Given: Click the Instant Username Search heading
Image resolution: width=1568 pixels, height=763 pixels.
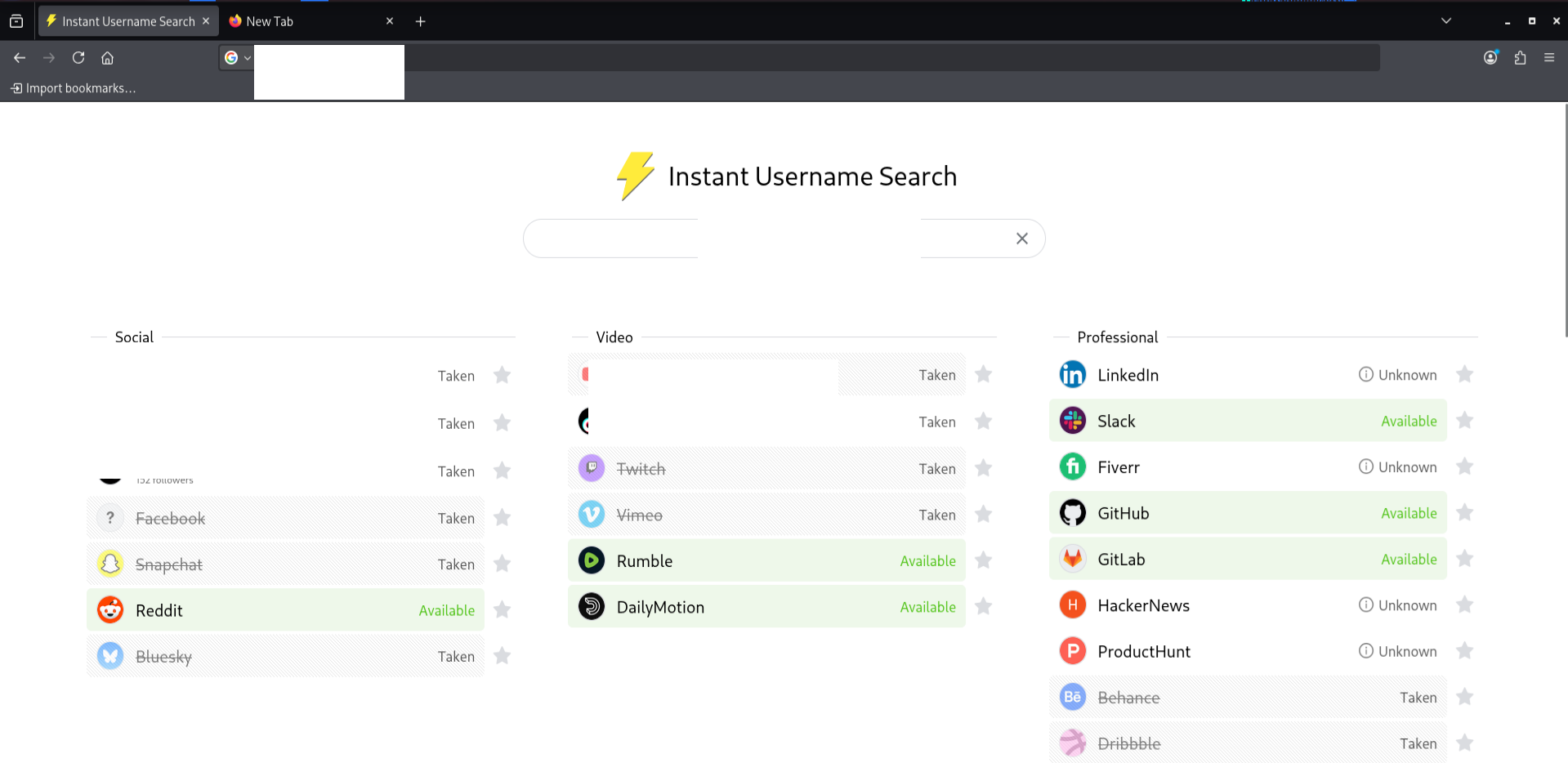Looking at the screenshot, I should pos(812,176).
